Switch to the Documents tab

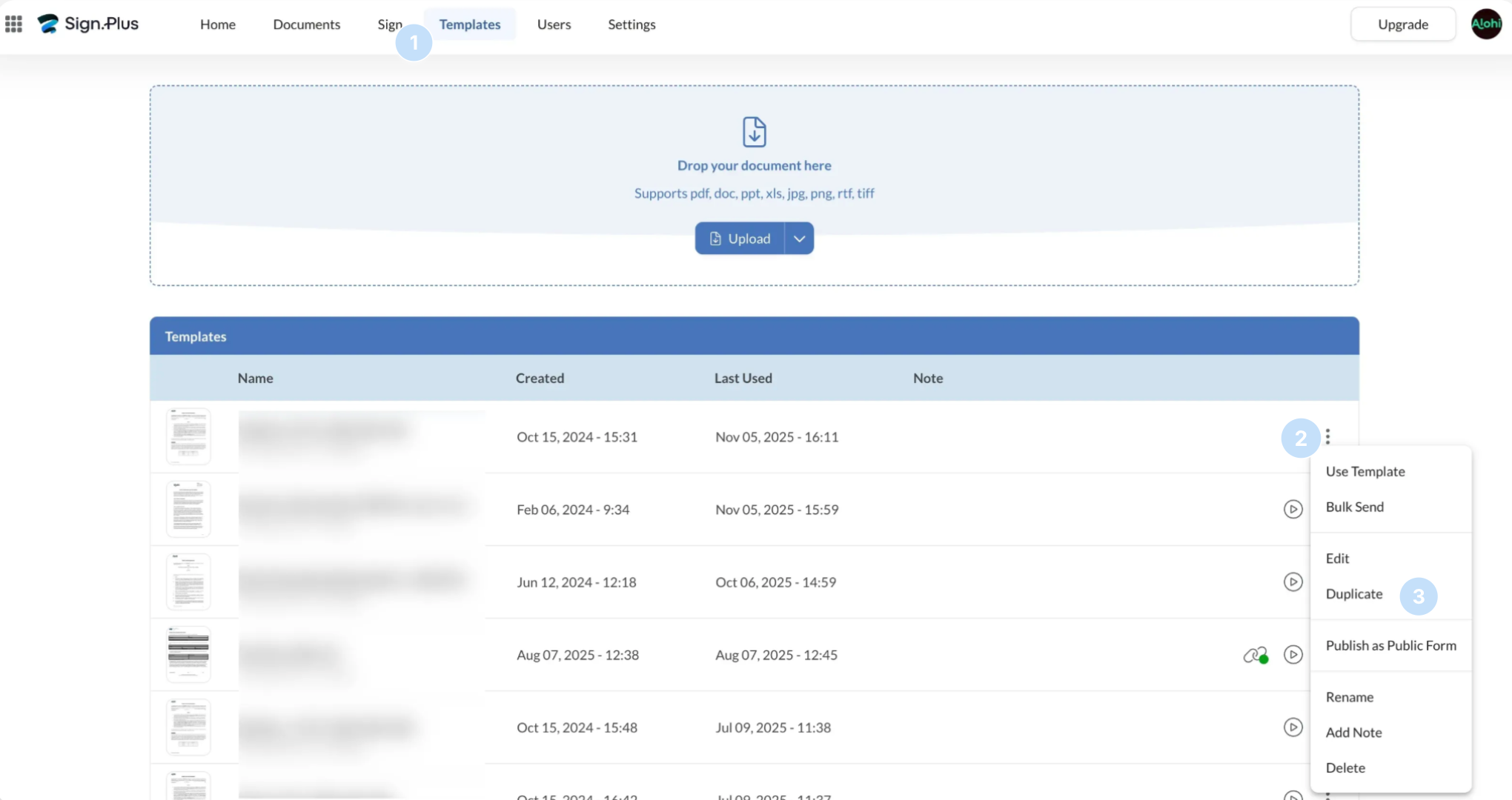tap(306, 24)
